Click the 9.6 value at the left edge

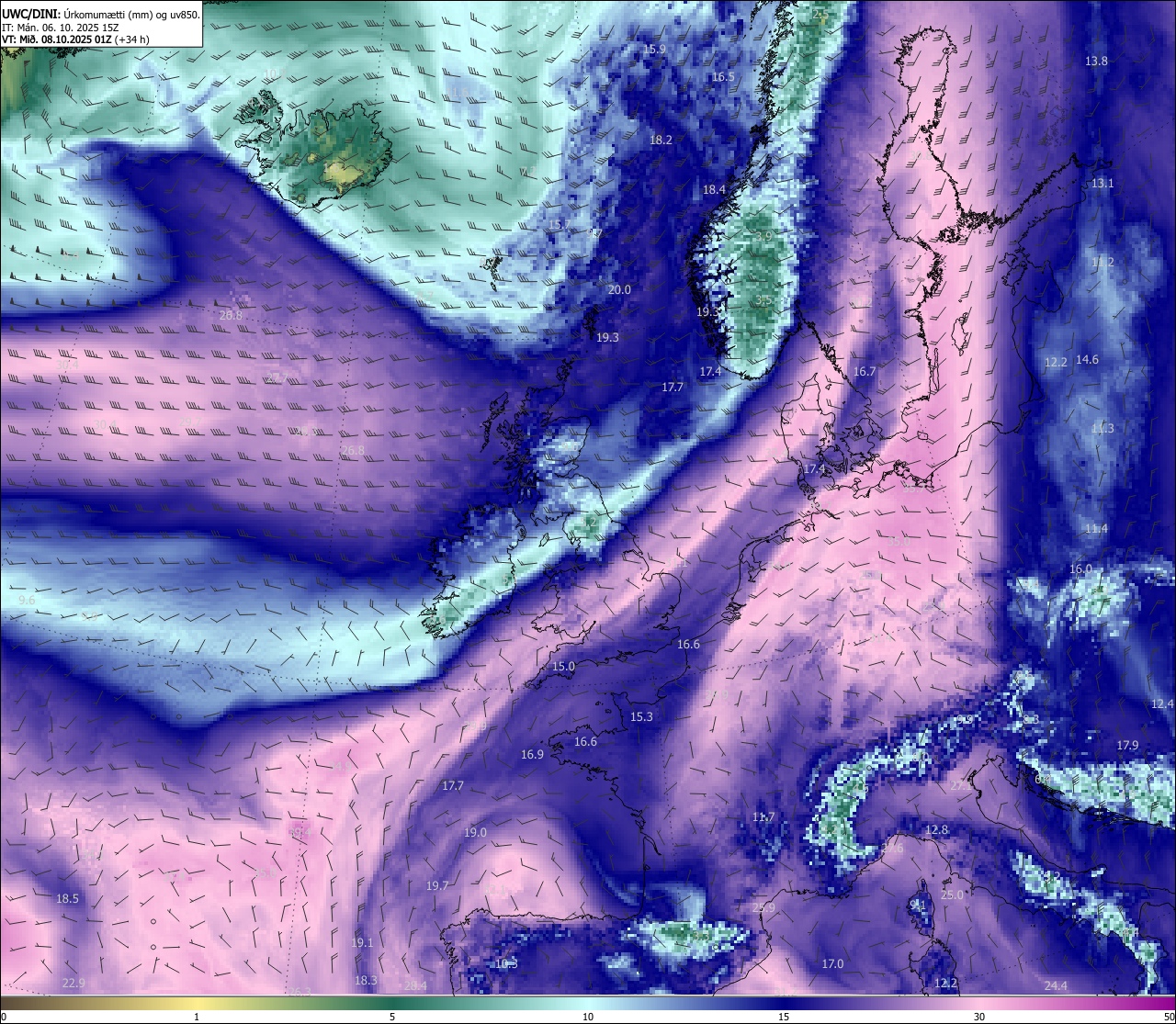(27, 600)
